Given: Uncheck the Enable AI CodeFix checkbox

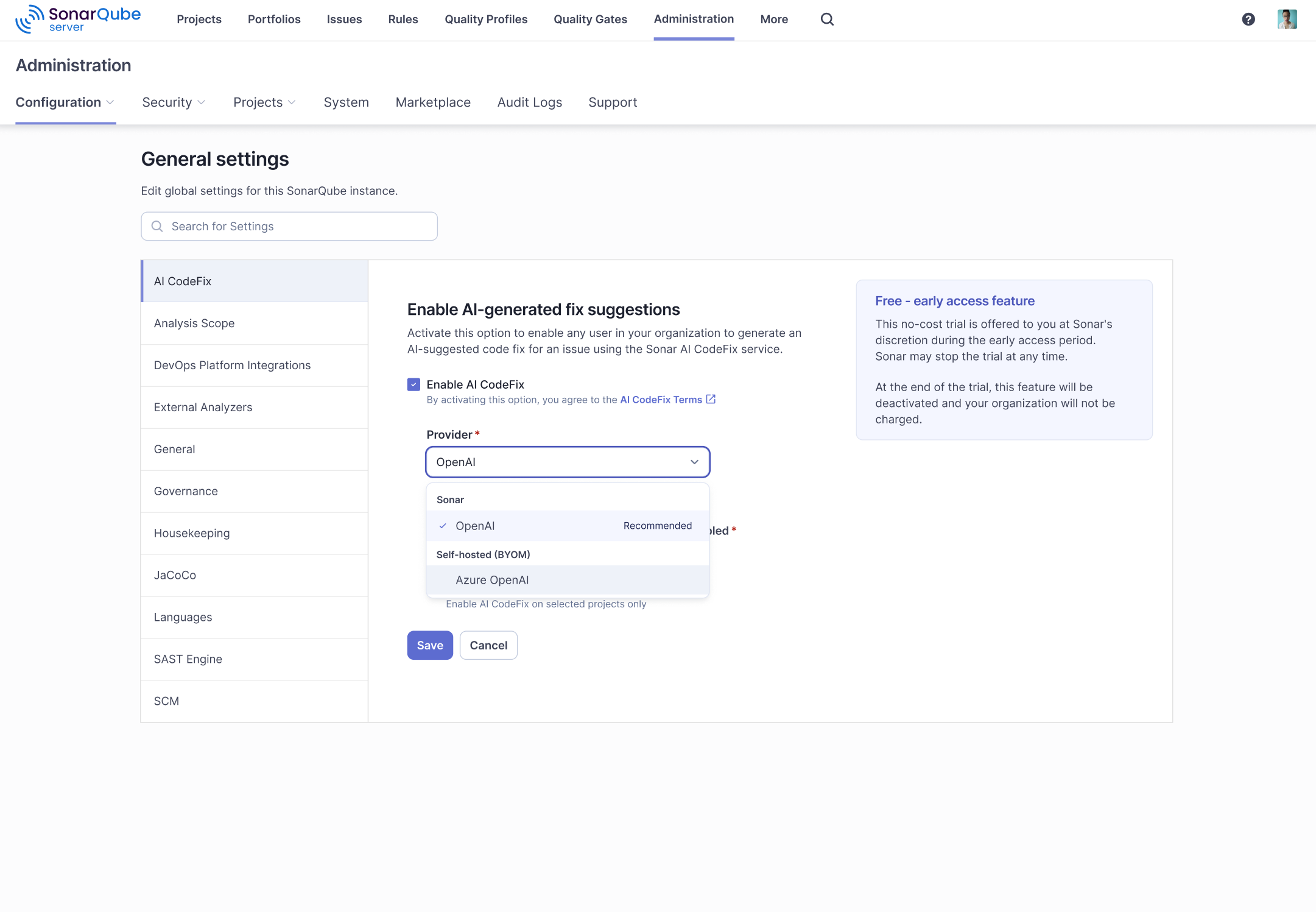Looking at the screenshot, I should point(413,384).
